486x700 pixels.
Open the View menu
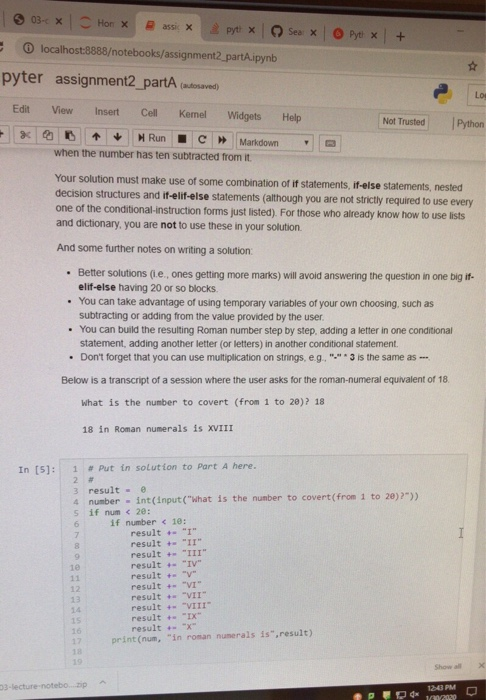click(x=62, y=110)
